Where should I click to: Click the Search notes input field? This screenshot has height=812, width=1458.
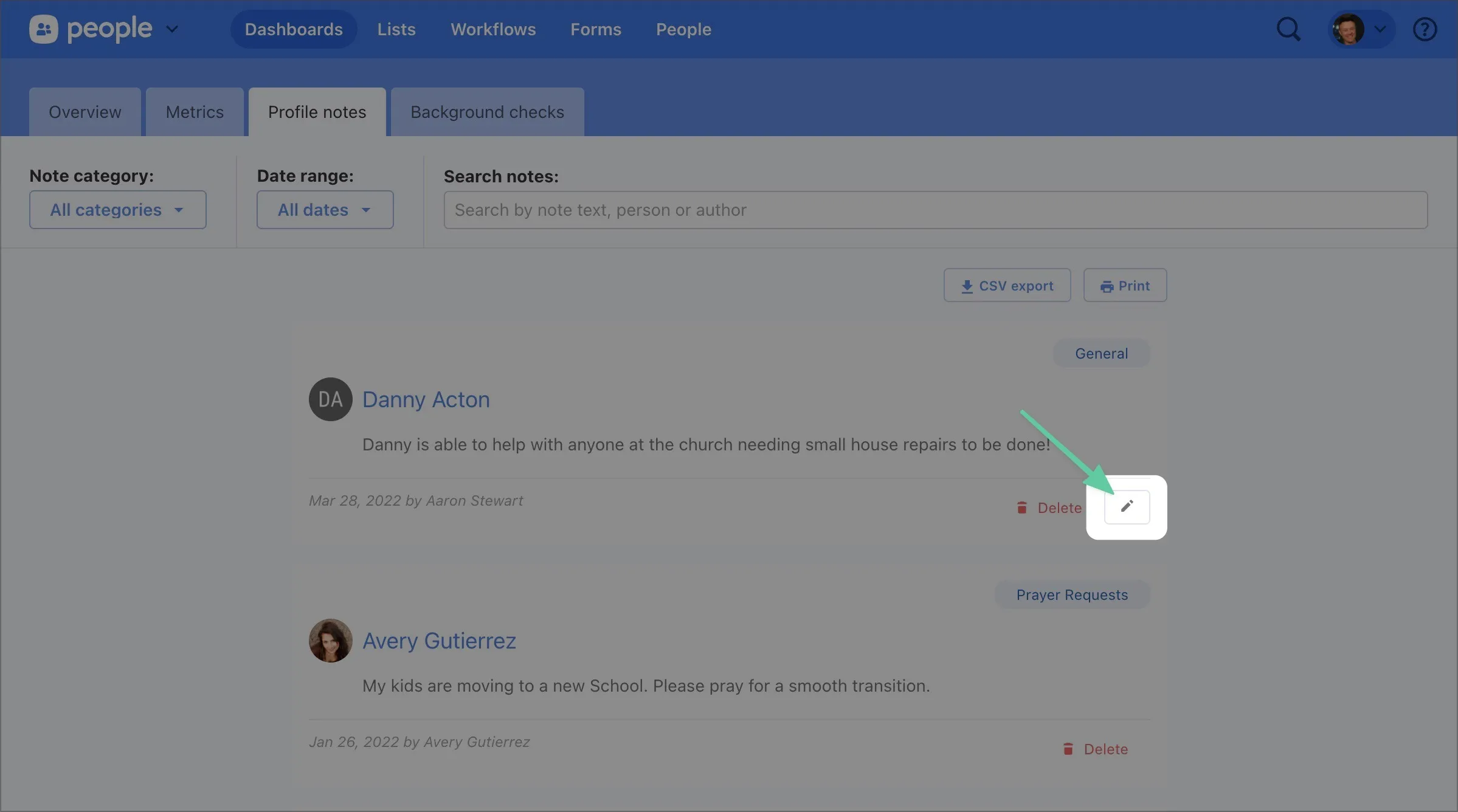(x=935, y=210)
